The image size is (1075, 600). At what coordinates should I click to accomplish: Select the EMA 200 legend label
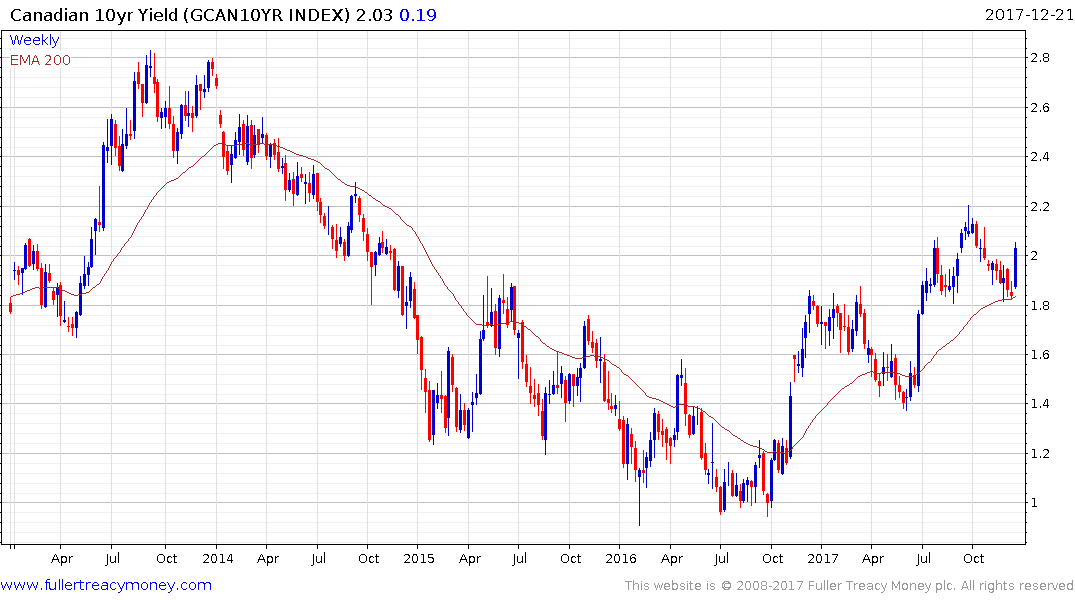(x=40, y=59)
